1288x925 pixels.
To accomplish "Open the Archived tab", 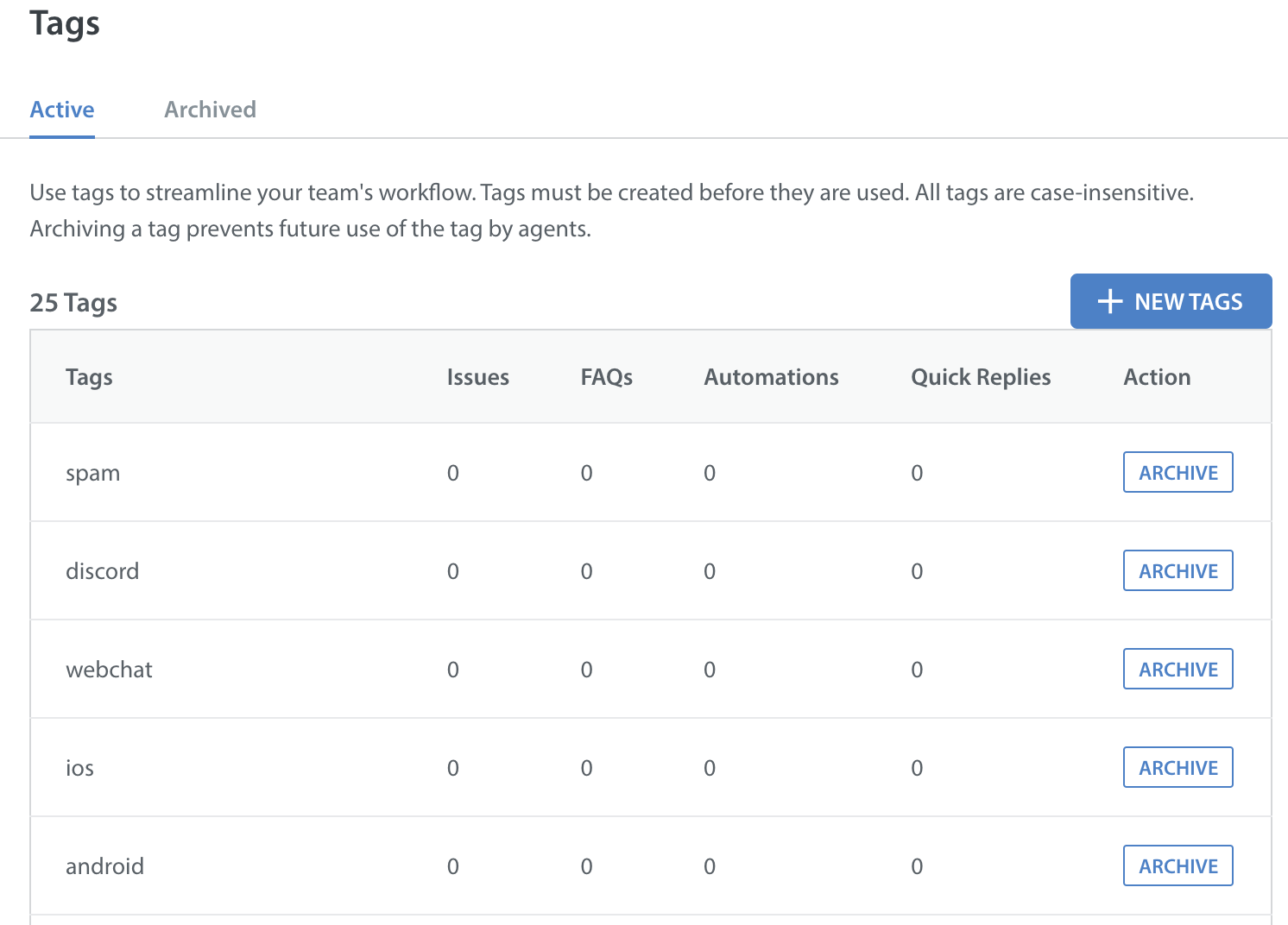I will click(x=210, y=110).
